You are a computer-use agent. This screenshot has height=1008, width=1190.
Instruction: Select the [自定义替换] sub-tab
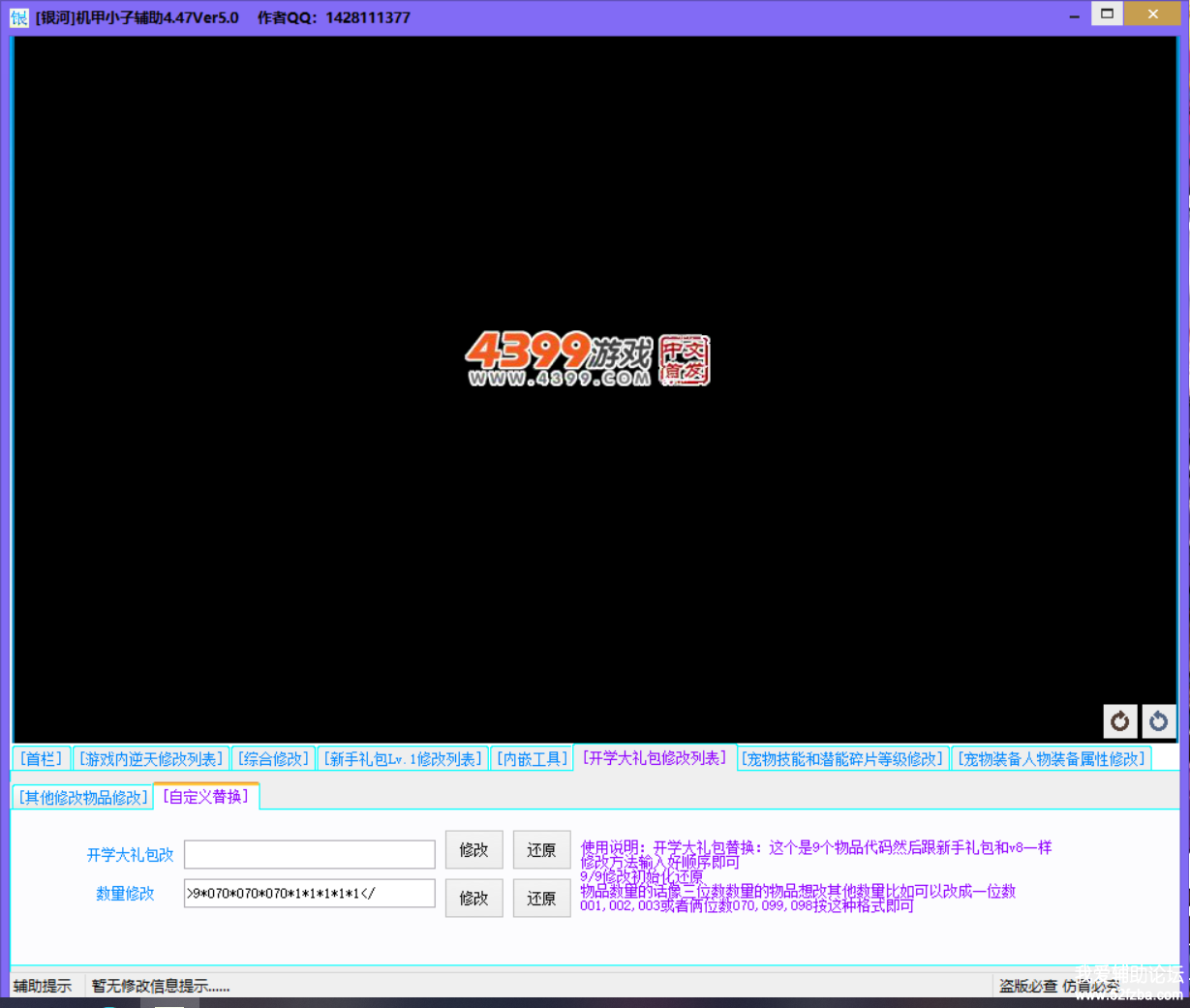(x=206, y=797)
